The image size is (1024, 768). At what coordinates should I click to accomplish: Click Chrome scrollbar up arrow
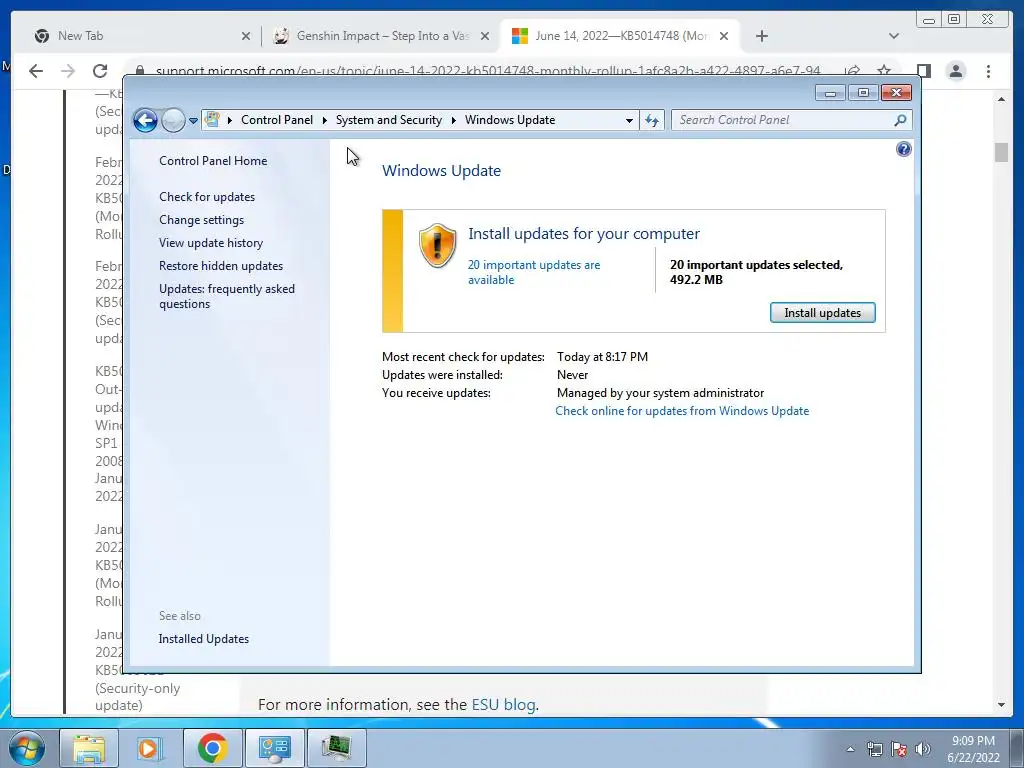[x=1001, y=99]
